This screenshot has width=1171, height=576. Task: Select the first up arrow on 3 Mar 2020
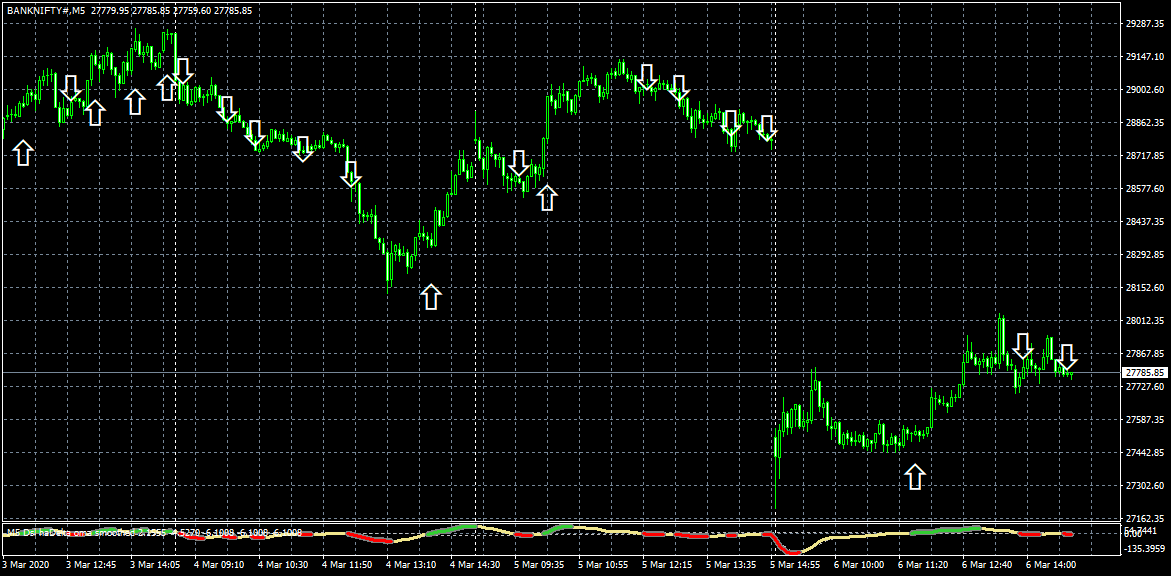coord(23,152)
